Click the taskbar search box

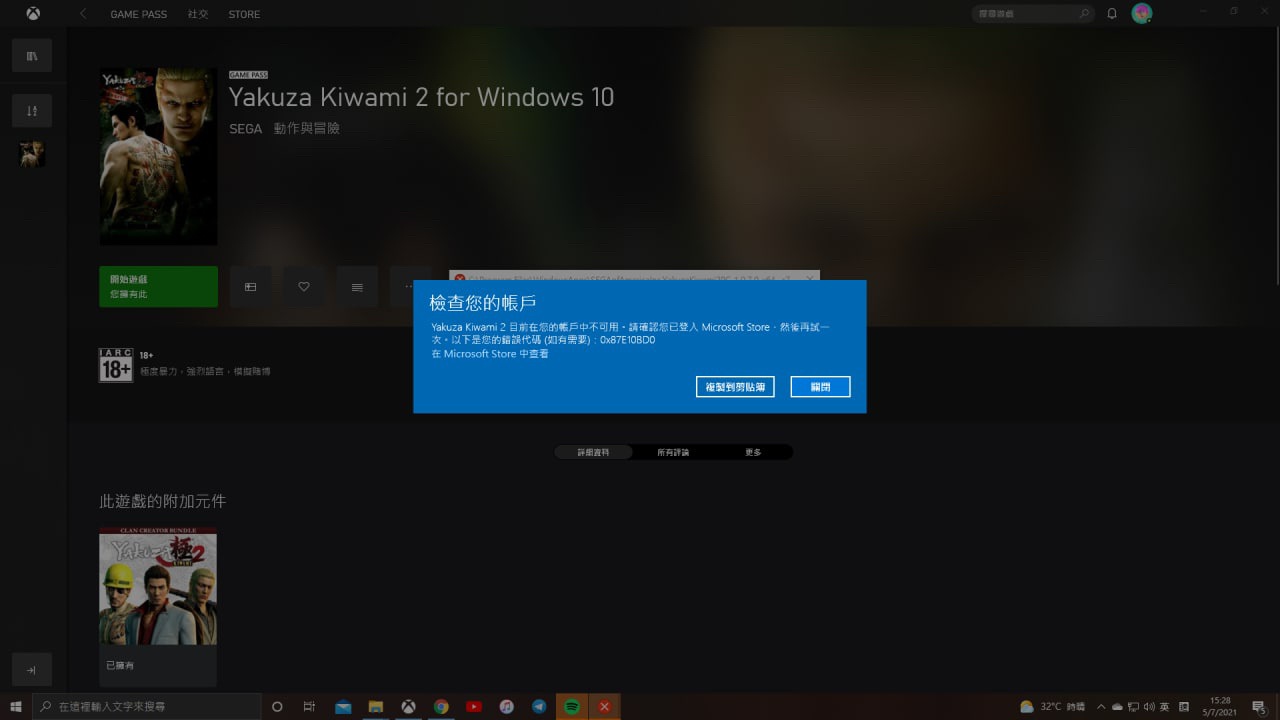coord(146,706)
